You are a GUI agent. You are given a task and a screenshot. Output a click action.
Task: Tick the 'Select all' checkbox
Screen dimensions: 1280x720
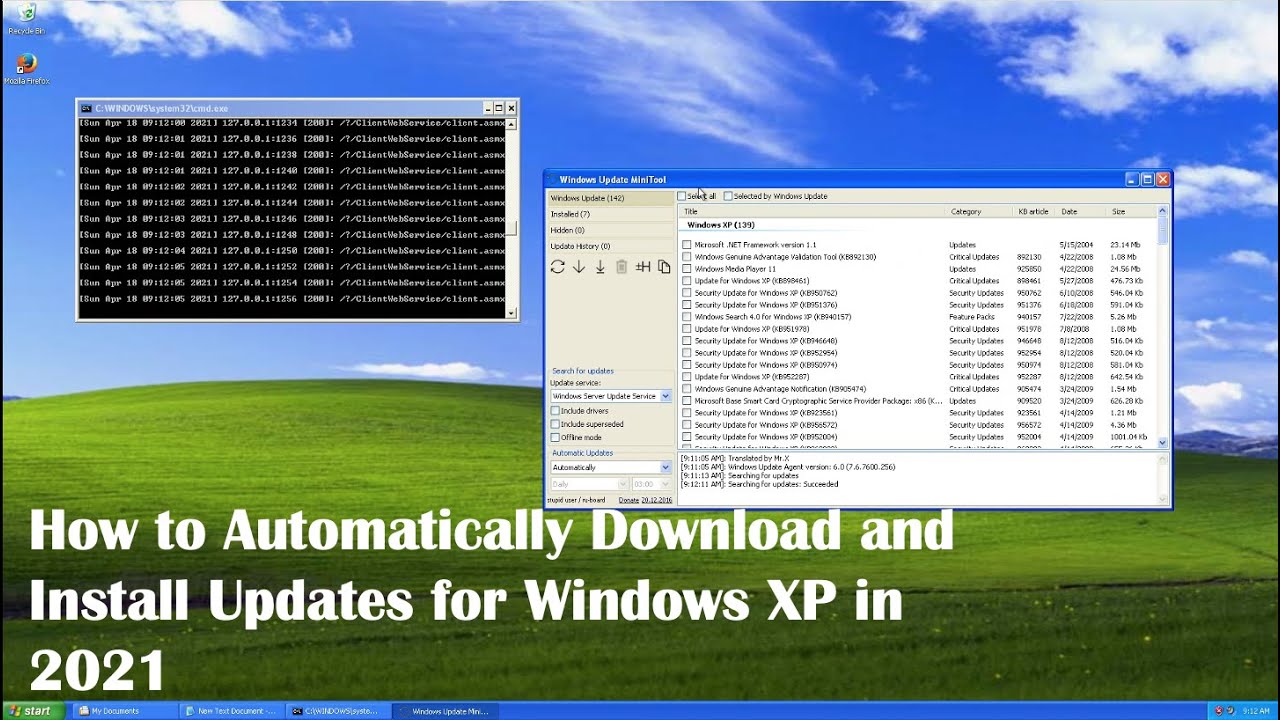tap(682, 196)
